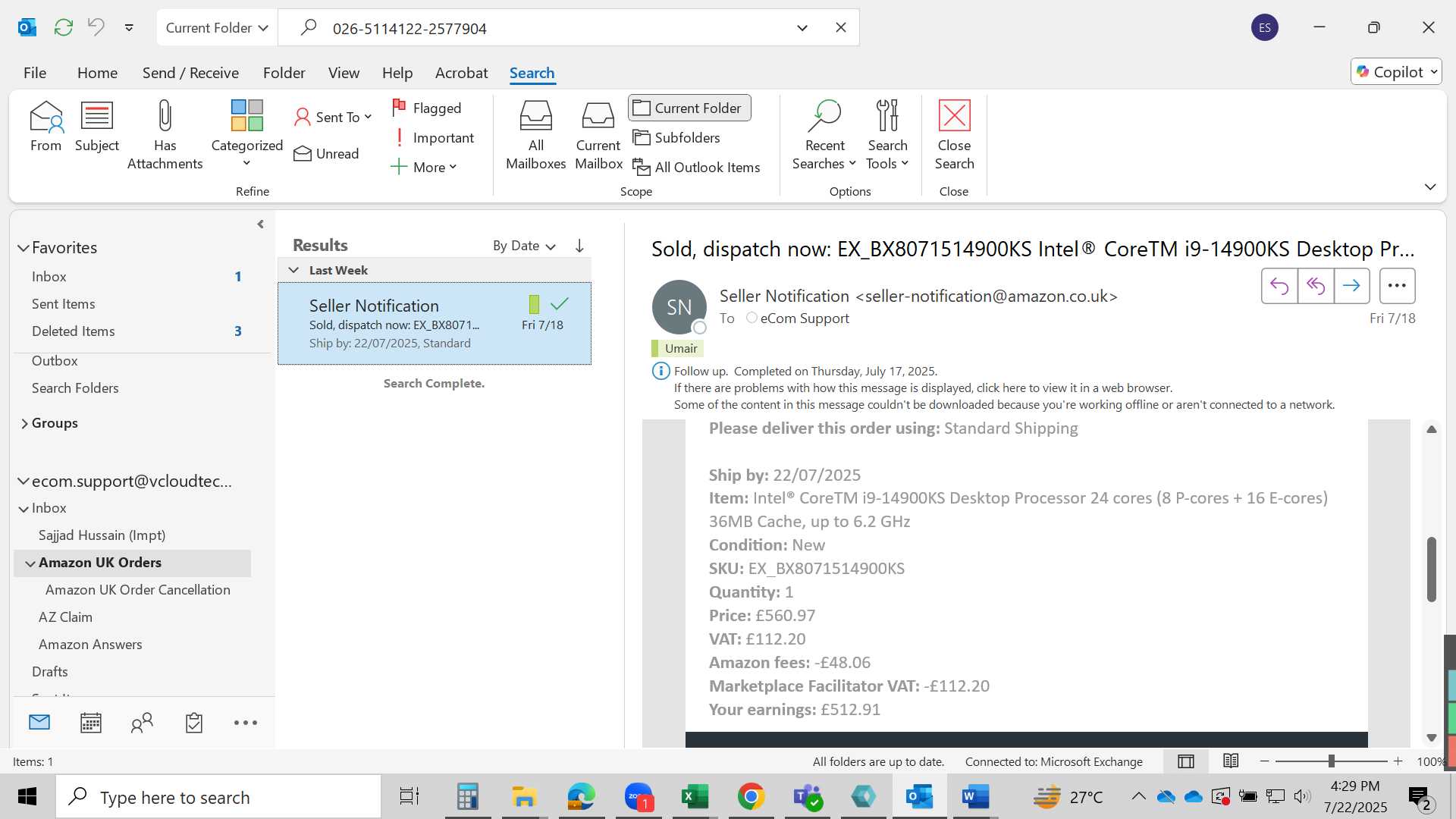Open the More refine options dropdown

[424, 168]
